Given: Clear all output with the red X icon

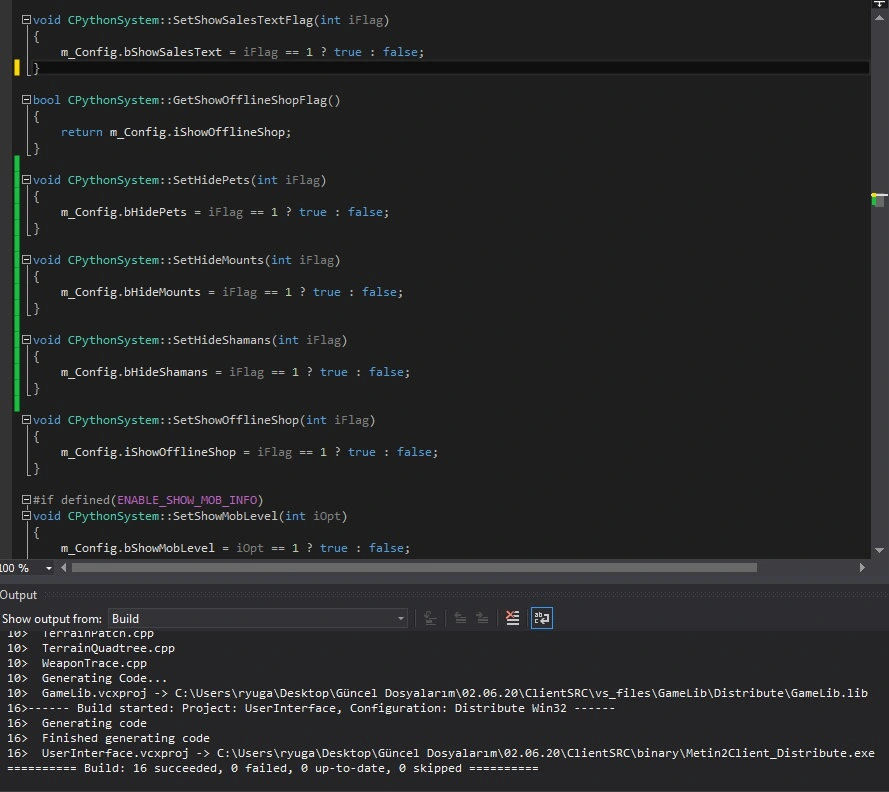Looking at the screenshot, I should [x=513, y=618].
